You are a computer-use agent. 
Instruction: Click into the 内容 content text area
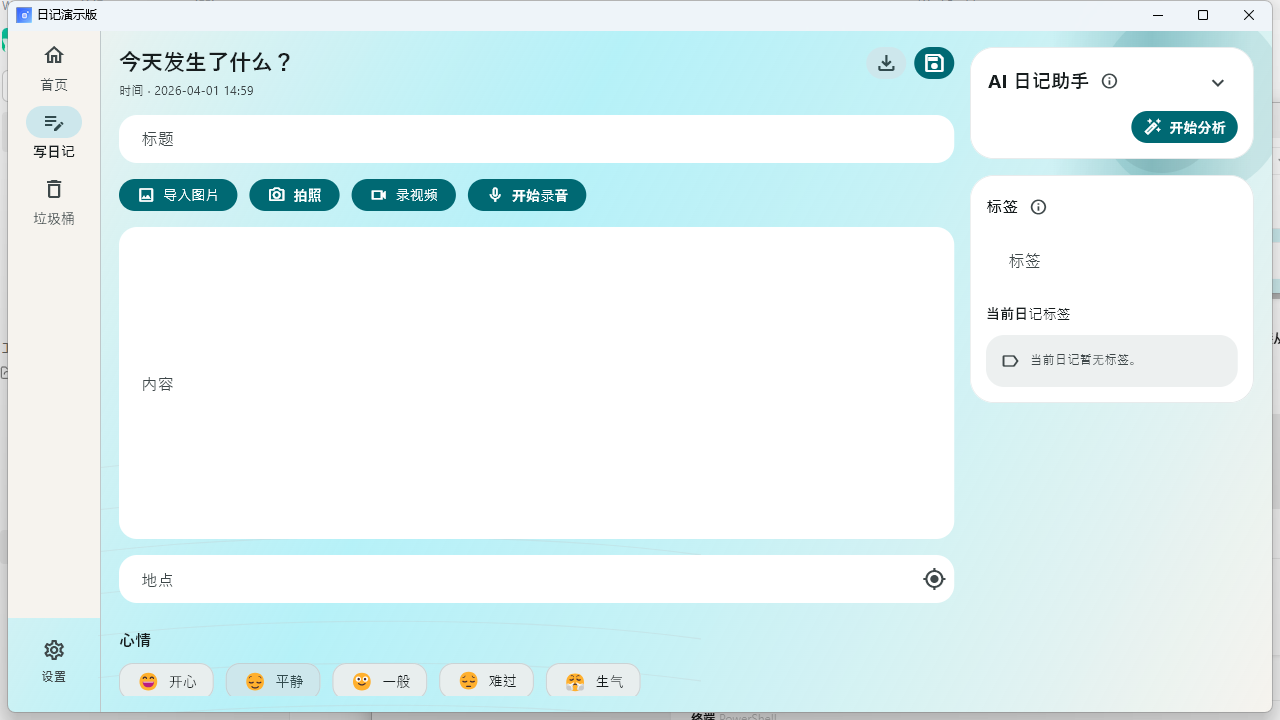pyautogui.click(x=536, y=383)
